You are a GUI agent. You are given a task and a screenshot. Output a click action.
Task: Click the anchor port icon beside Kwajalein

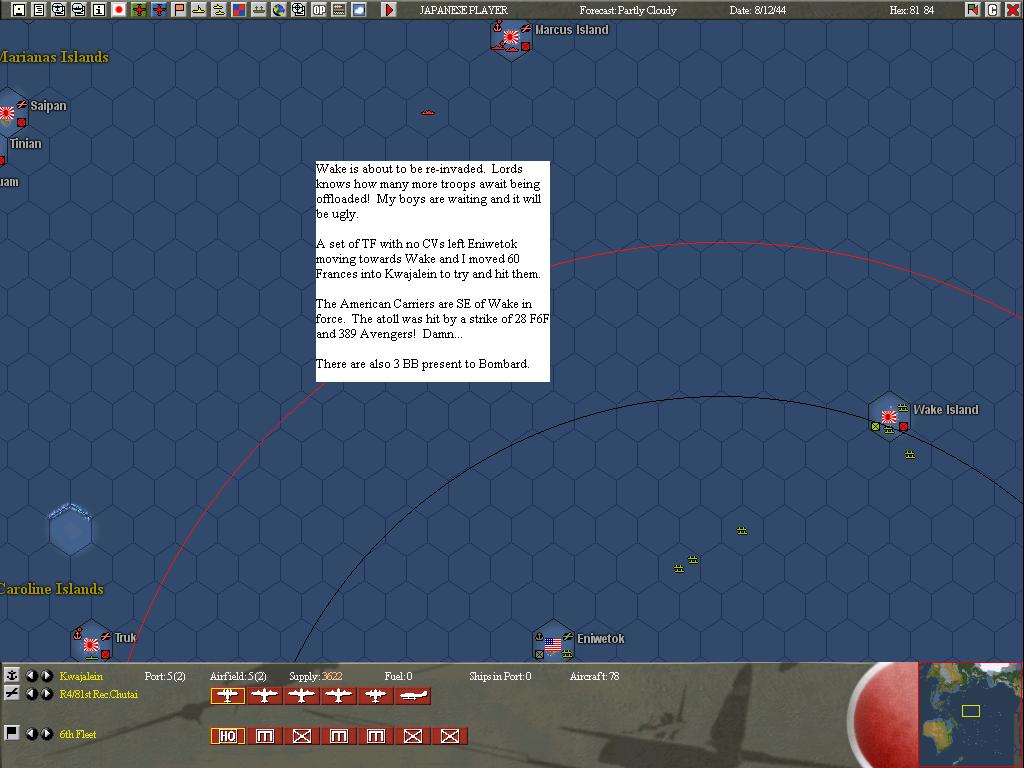click(11, 675)
